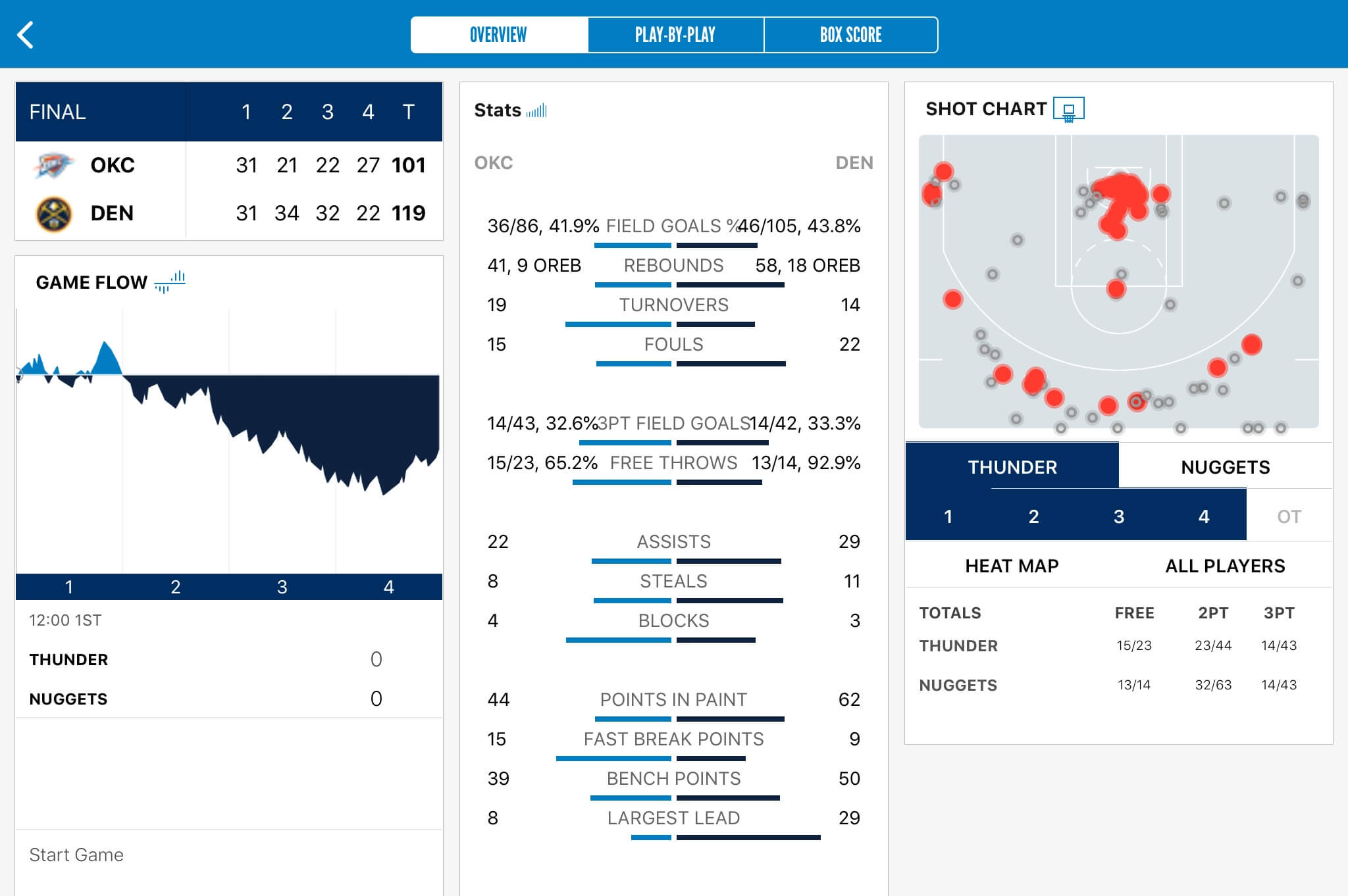Select quarter 2 on Game Flow timeline
1348x896 pixels.
click(176, 587)
